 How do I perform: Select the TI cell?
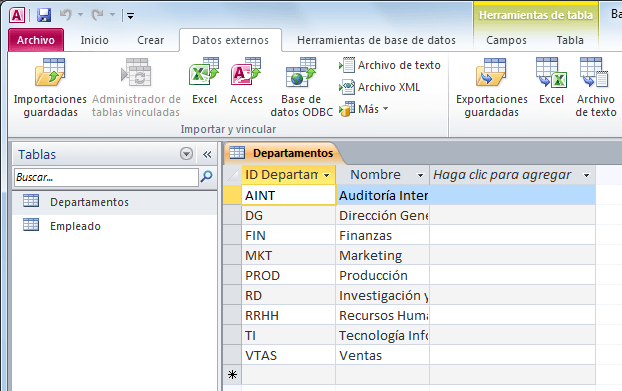click(289, 335)
